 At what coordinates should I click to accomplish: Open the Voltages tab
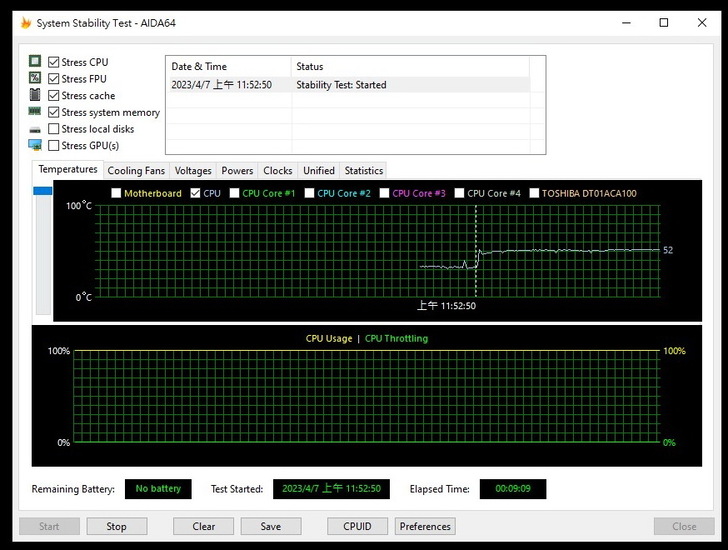(193, 171)
